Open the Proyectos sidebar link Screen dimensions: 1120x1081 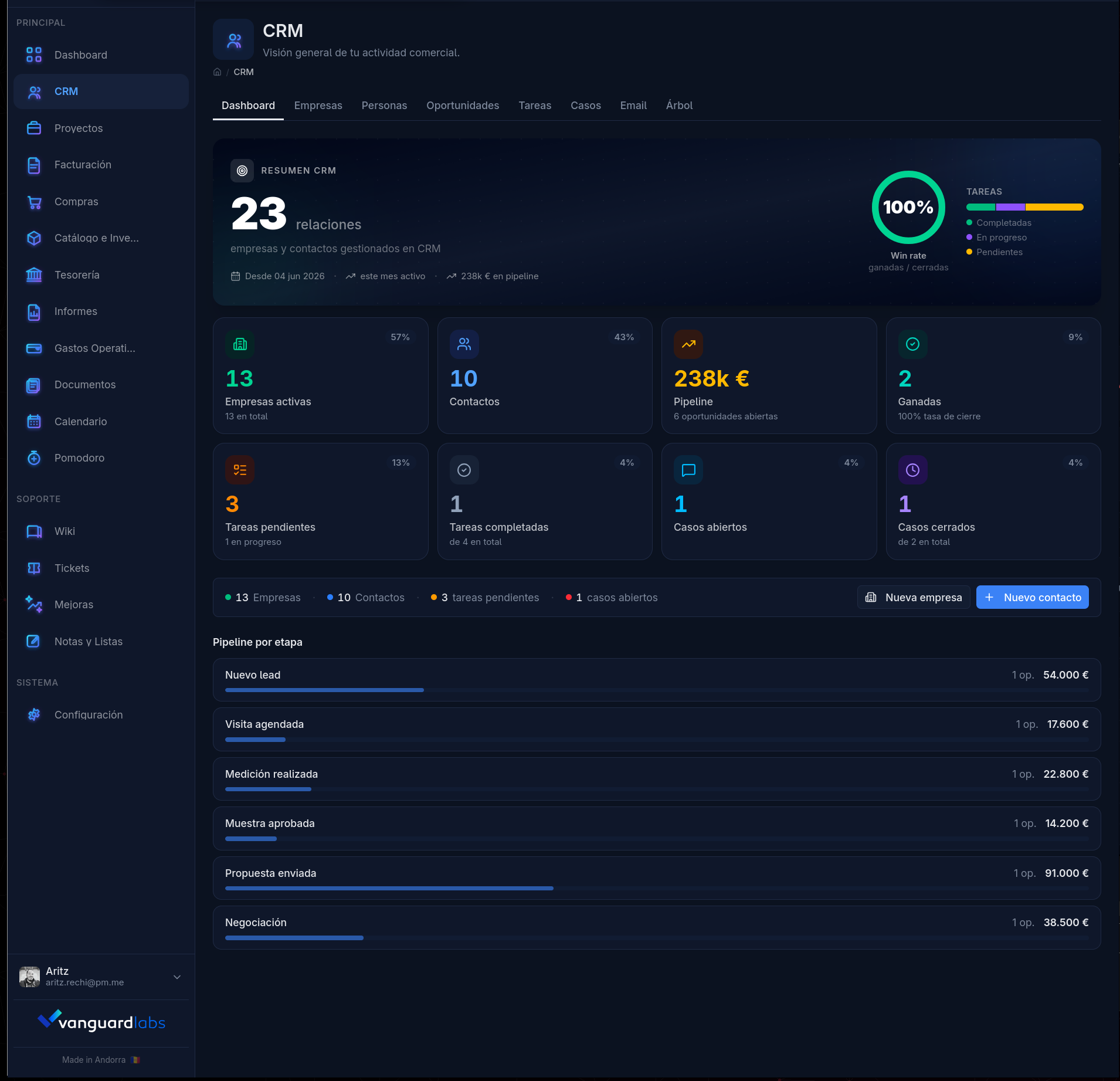(x=101, y=128)
